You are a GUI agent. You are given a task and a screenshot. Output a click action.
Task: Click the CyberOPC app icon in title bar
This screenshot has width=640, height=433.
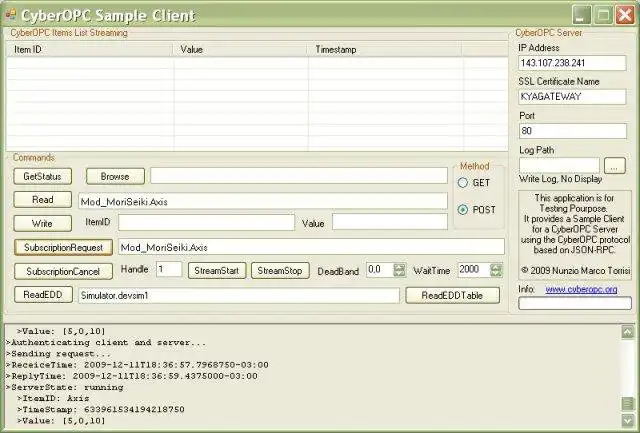pyautogui.click(x=11, y=15)
